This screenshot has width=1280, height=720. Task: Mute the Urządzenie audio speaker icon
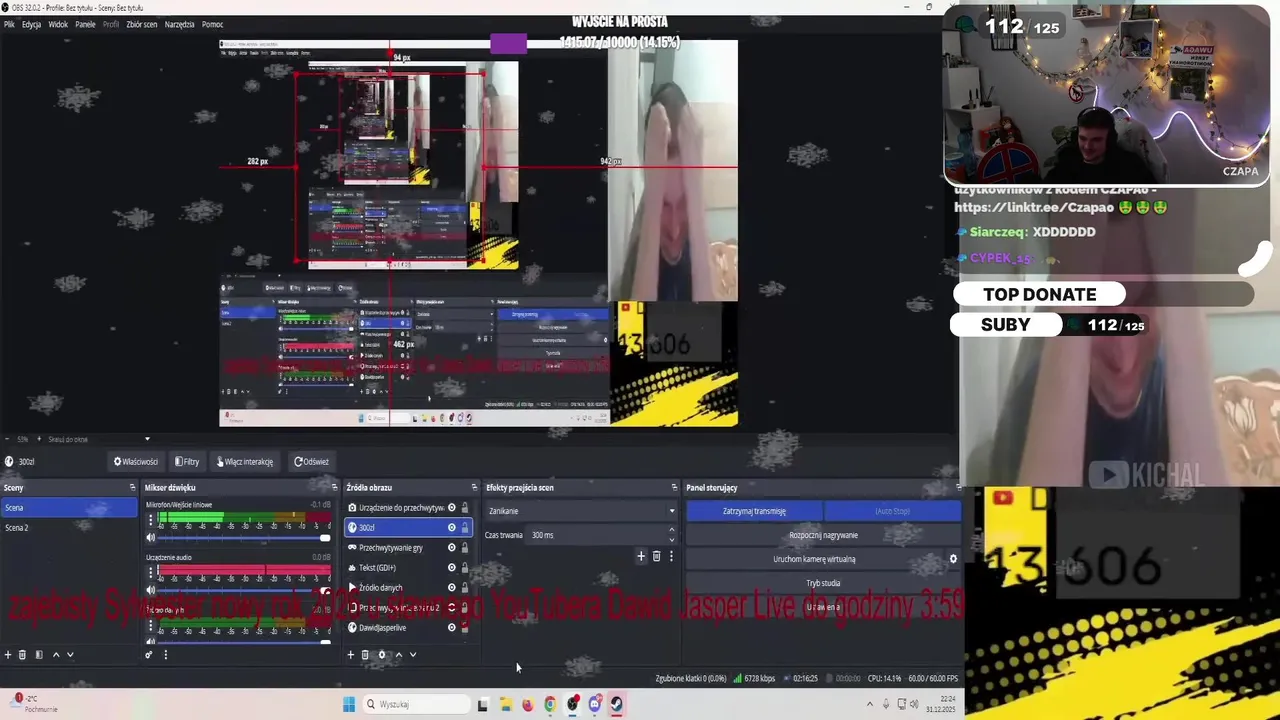coord(151,591)
